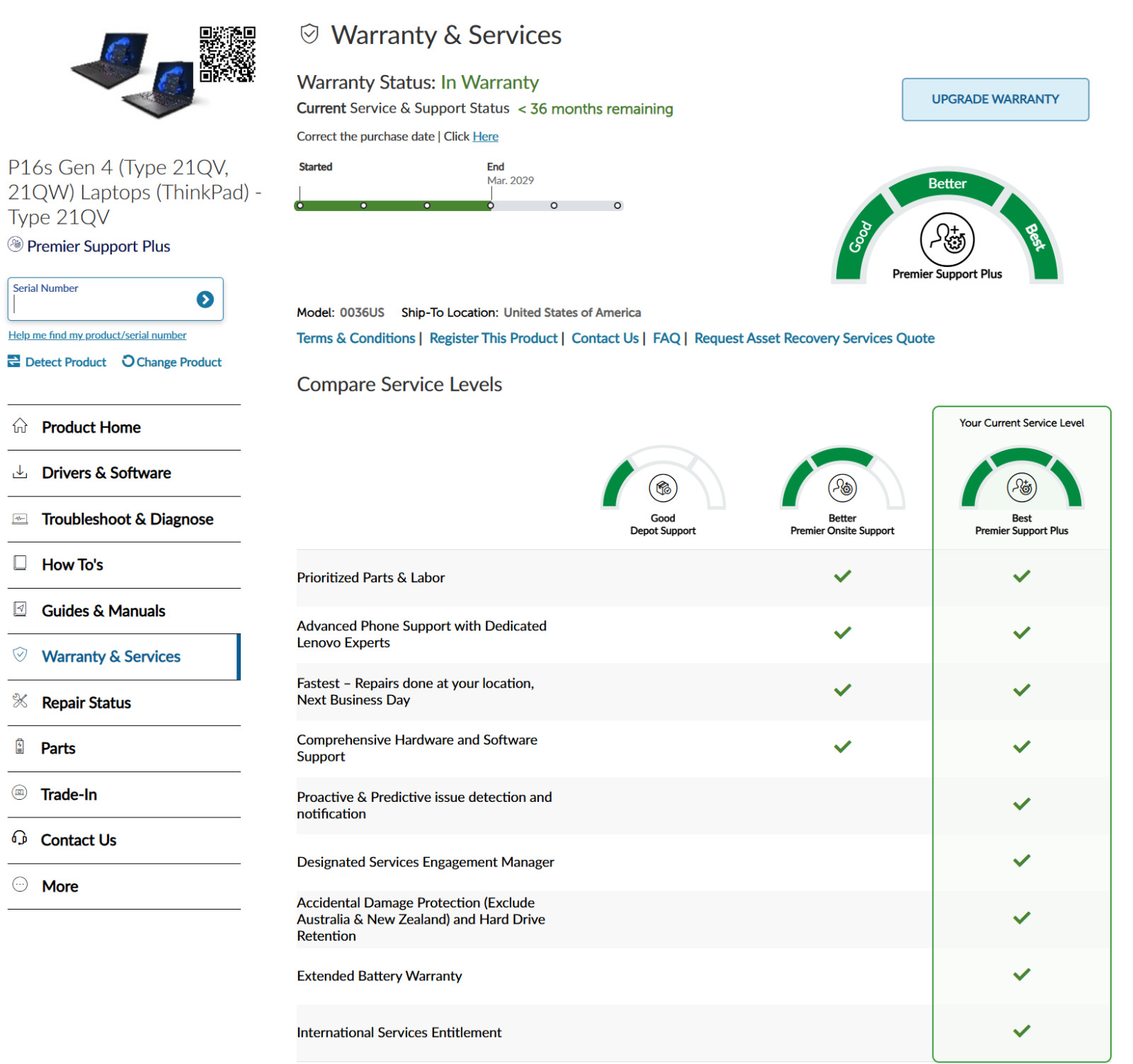
Task: Submit serial number with arrow button
Action: (x=205, y=300)
